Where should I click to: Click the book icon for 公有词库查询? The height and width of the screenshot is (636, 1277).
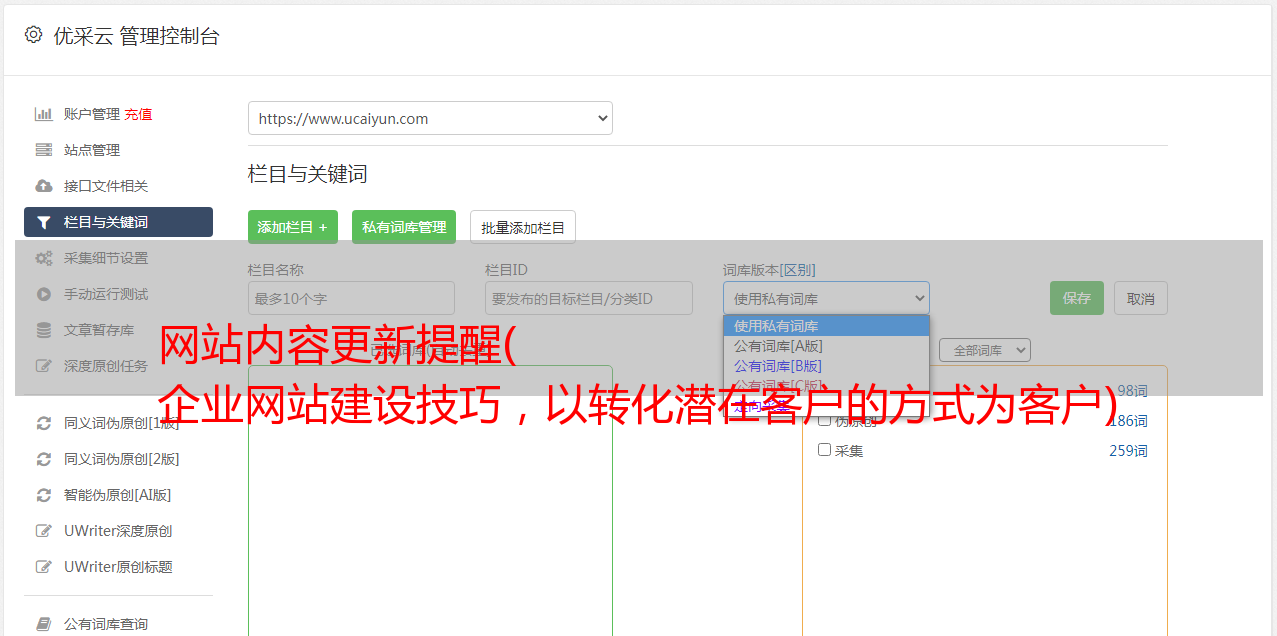coord(43,624)
